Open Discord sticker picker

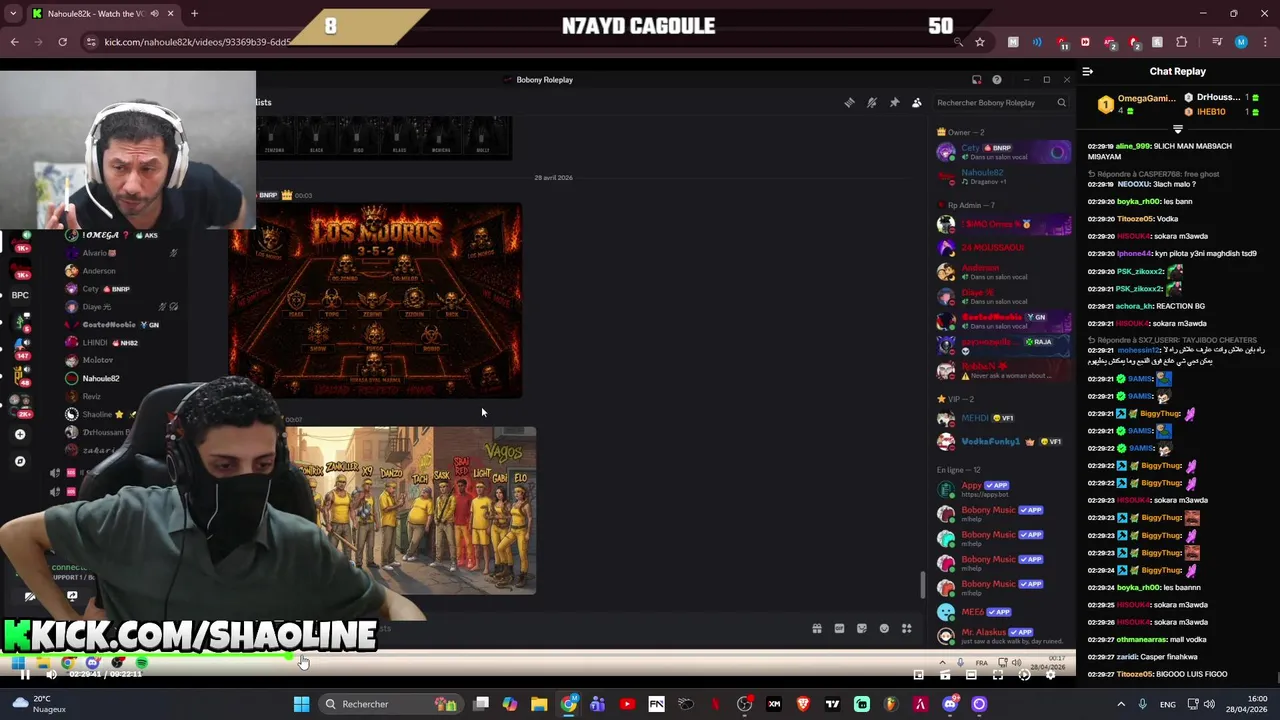(861, 629)
